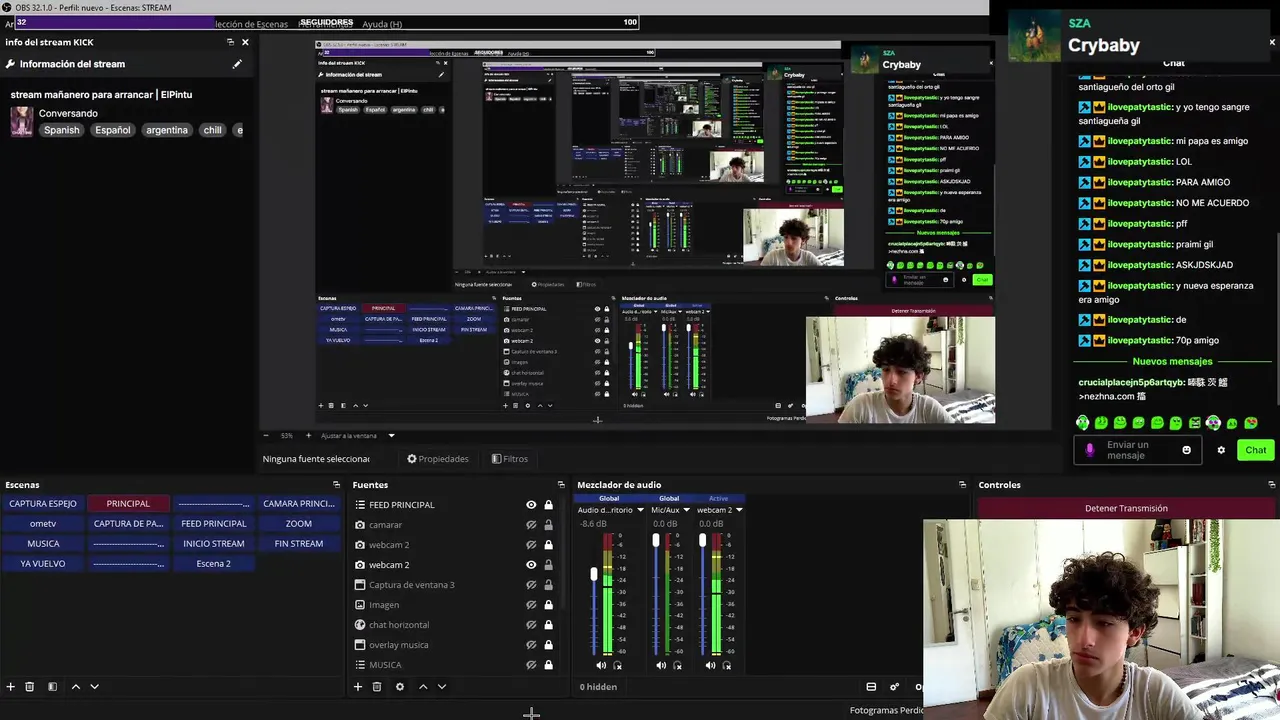Image resolution: width=1280 pixels, height=720 pixels.
Task: Add a new source in Fuentes
Action: coord(358,687)
